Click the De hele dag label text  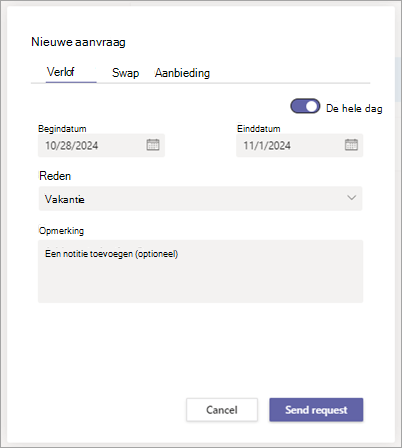(354, 108)
